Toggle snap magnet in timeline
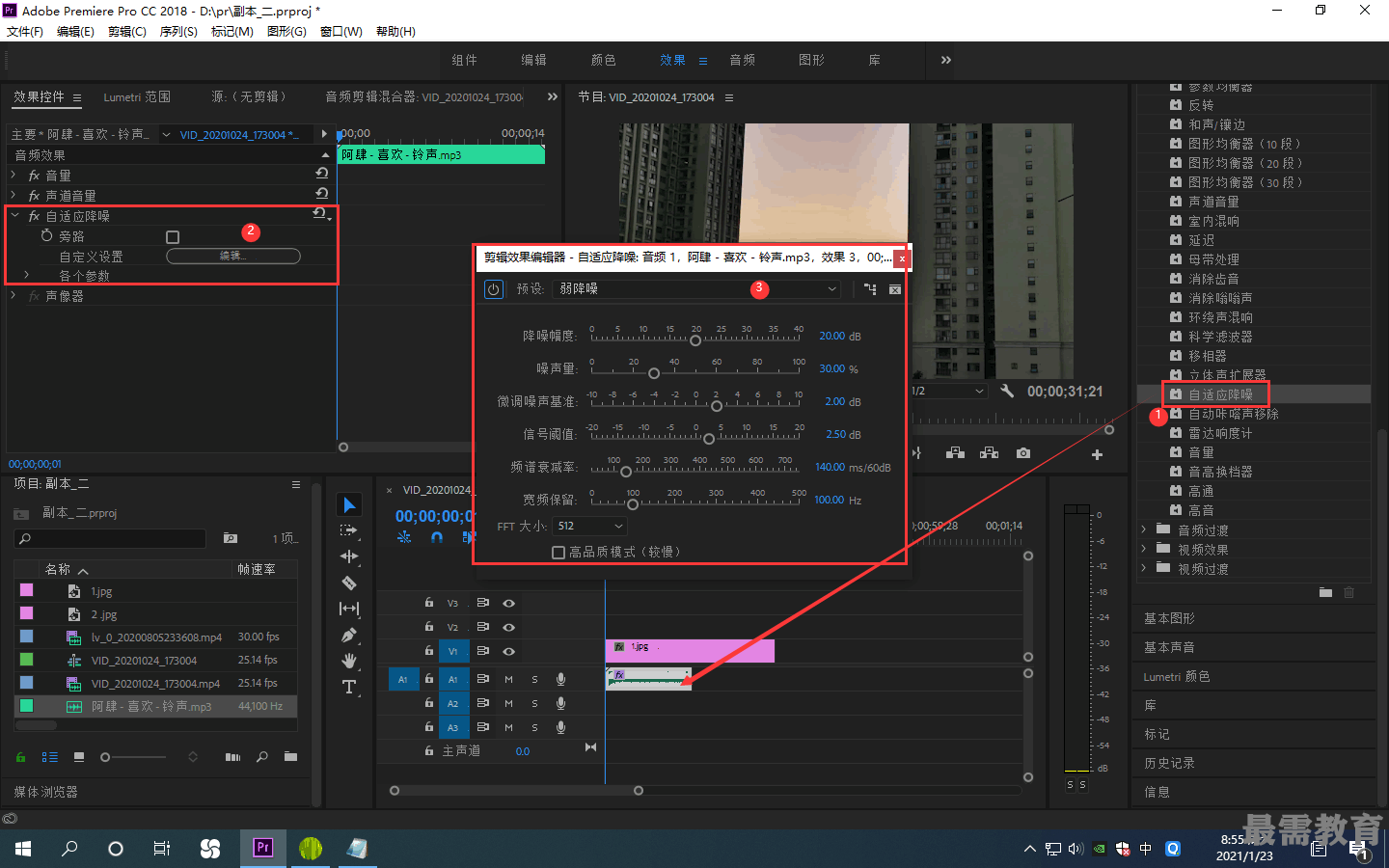This screenshot has width=1389, height=868. tap(437, 537)
